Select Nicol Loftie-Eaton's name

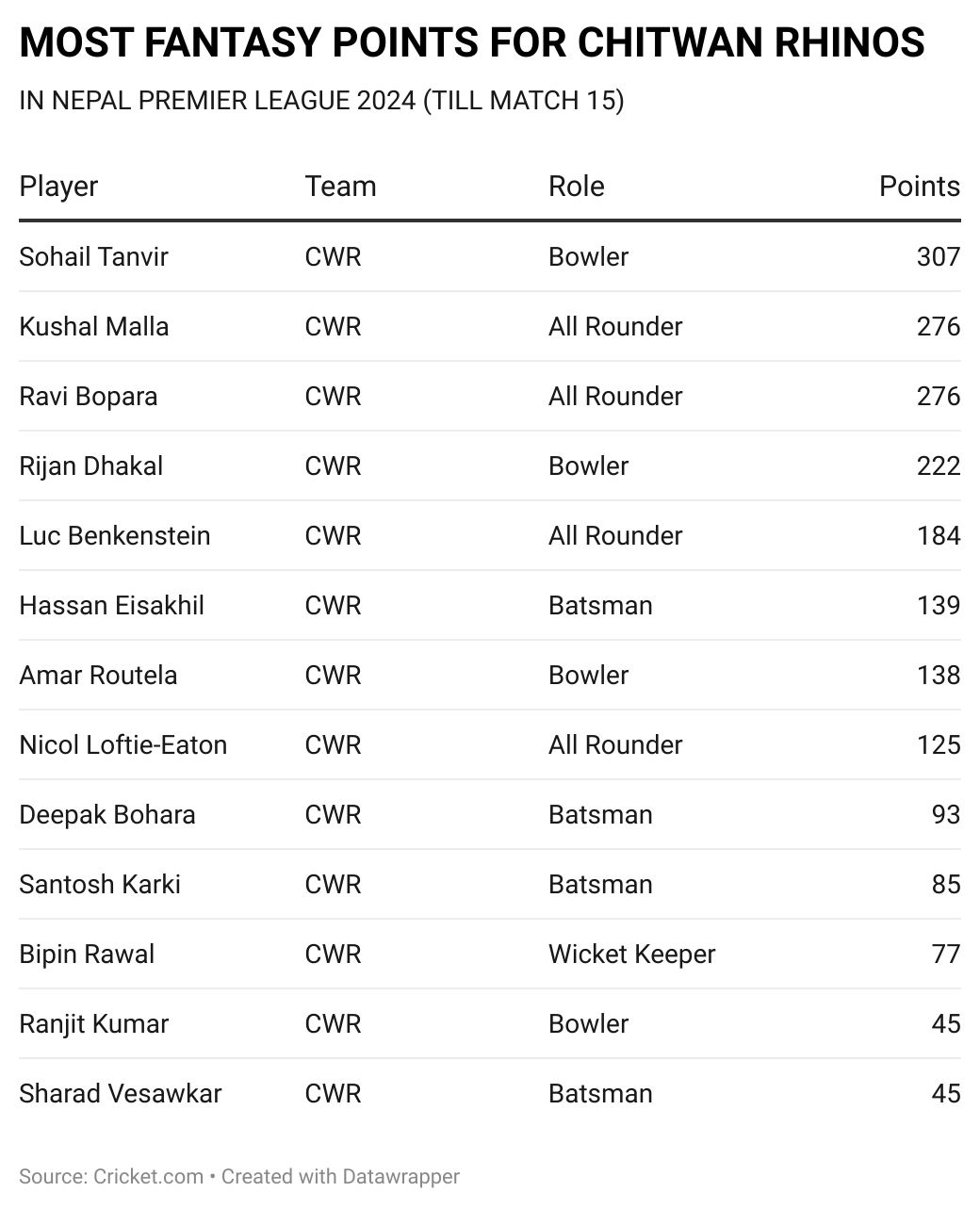(x=122, y=744)
